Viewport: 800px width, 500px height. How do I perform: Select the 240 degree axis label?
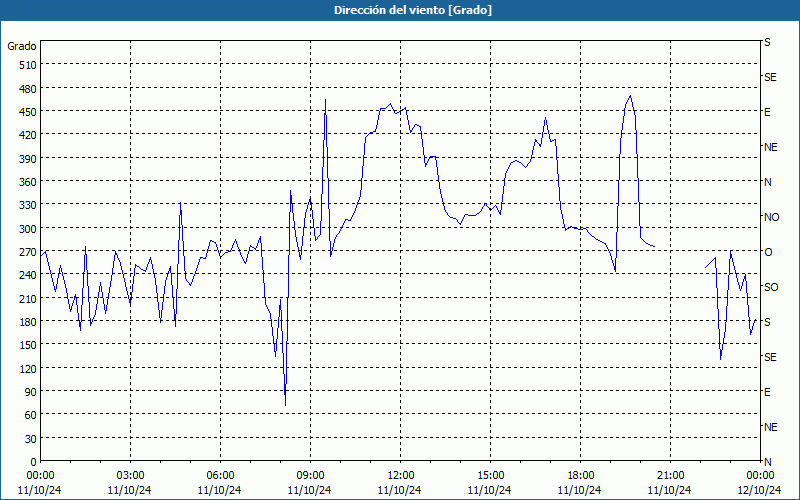[x=28, y=276]
